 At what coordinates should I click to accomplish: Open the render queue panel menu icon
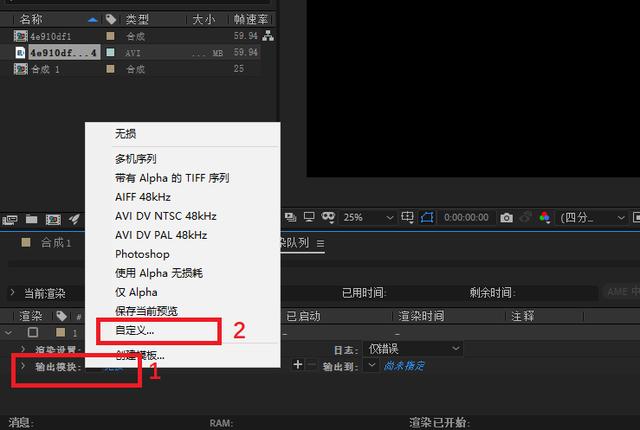[320, 244]
